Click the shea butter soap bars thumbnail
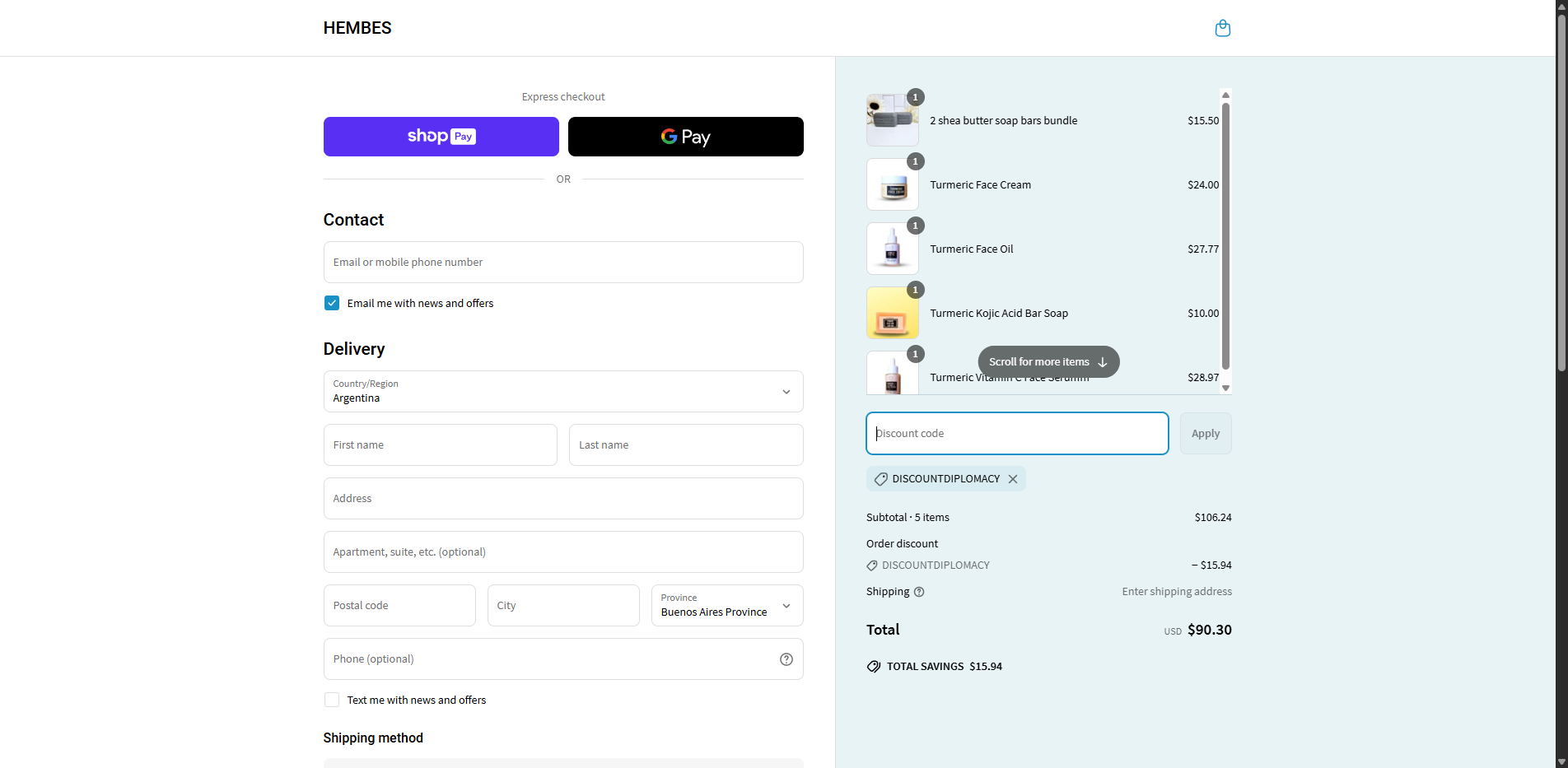 [893, 120]
